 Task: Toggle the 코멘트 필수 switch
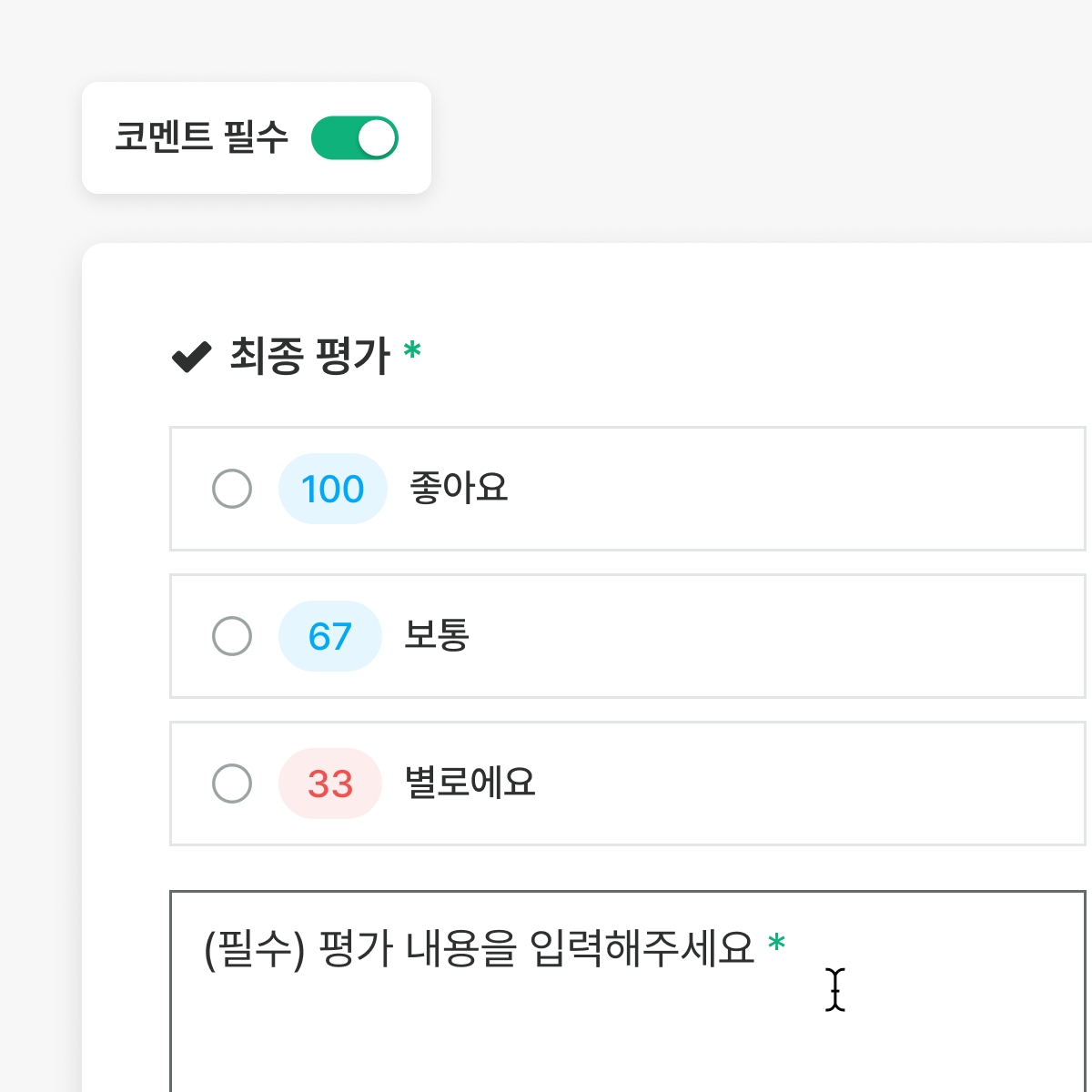pos(354,138)
